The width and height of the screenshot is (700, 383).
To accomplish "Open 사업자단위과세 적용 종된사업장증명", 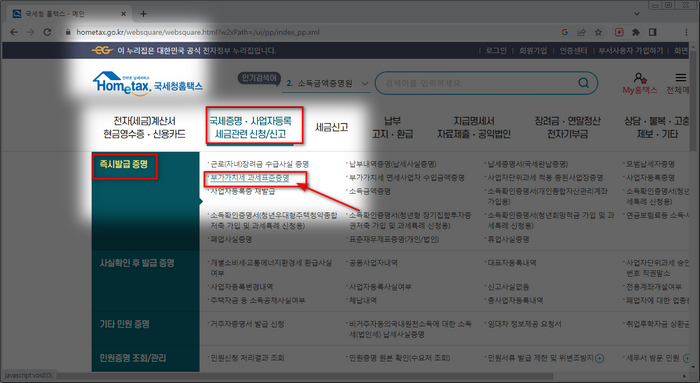I will (545, 178).
